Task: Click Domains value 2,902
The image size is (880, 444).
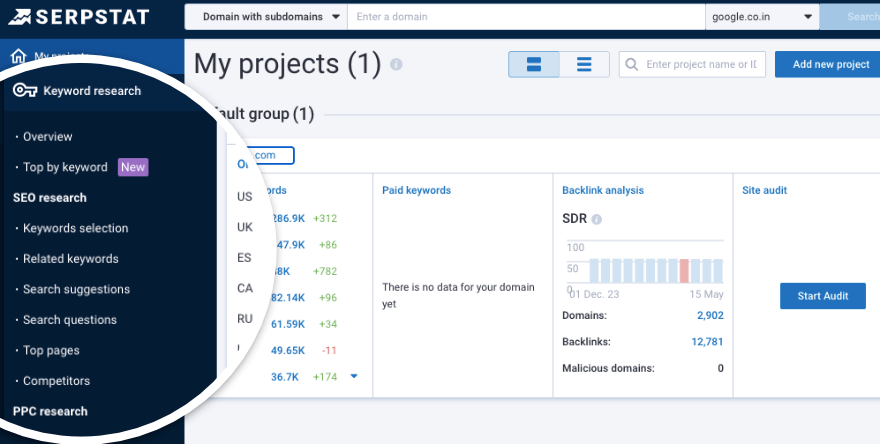Action: (x=710, y=315)
